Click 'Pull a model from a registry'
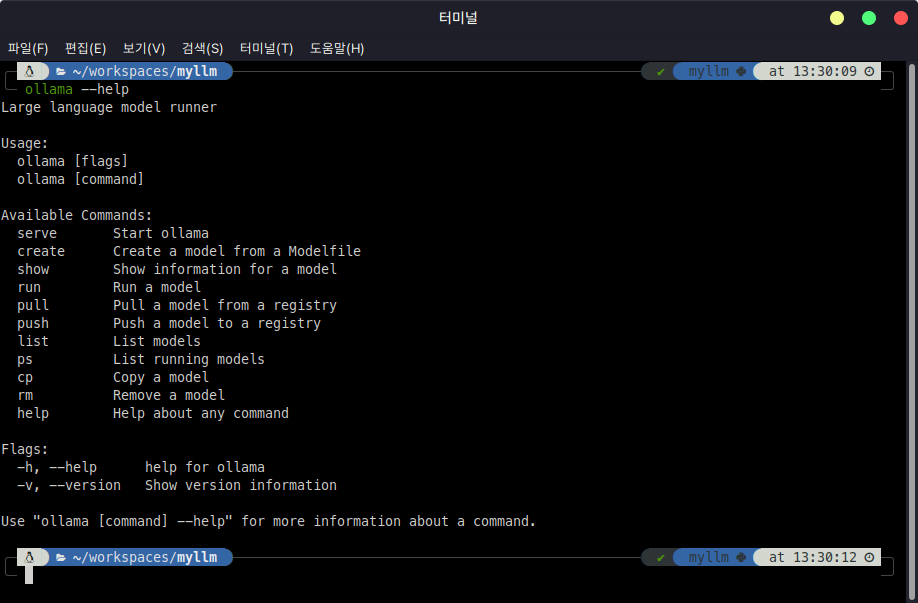 tap(225, 306)
